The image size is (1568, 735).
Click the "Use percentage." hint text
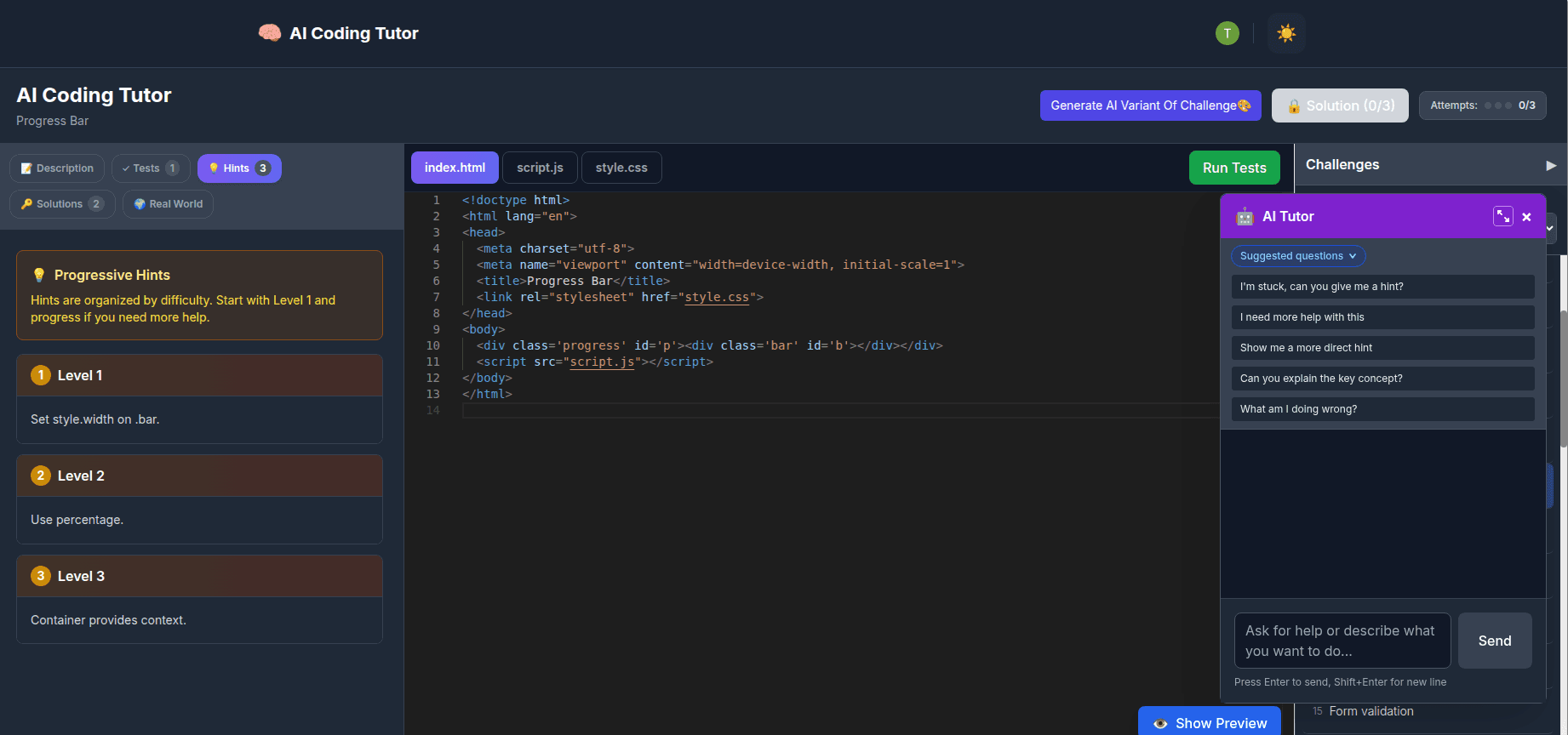click(77, 520)
